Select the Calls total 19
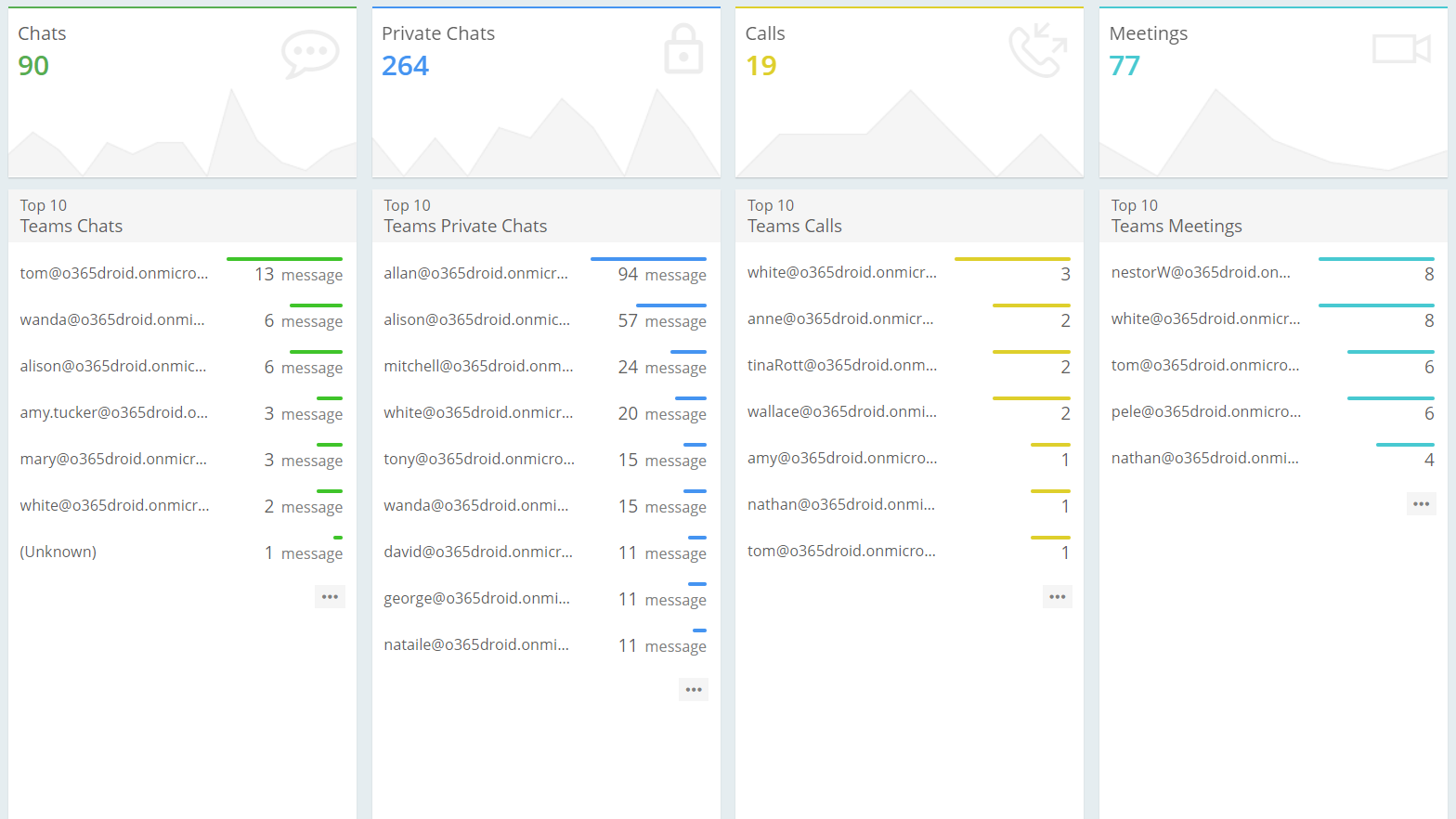Image resolution: width=1456 pixels, height=819 pixels. click(760, 66)
